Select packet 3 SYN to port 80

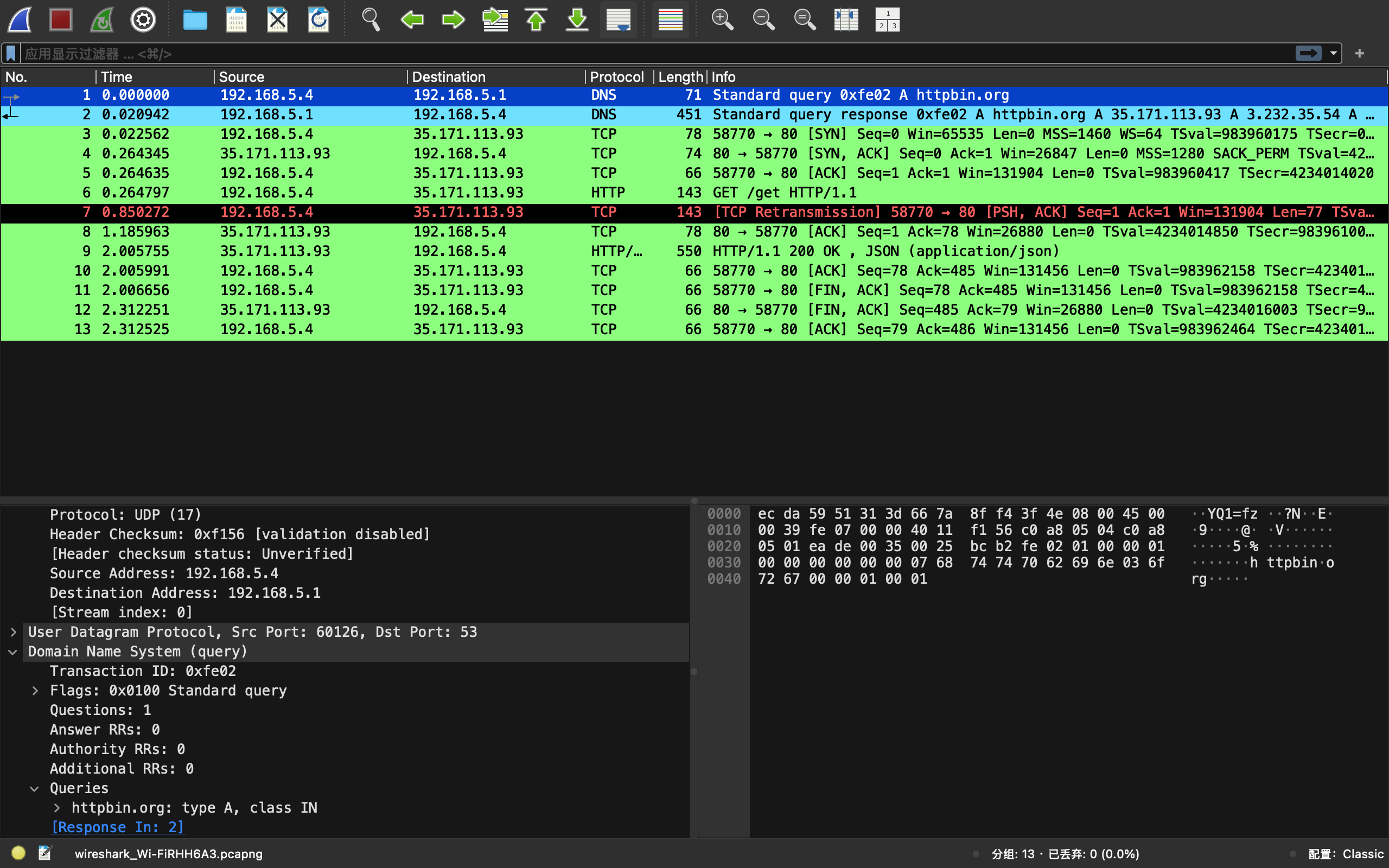[x=694, y=135]
